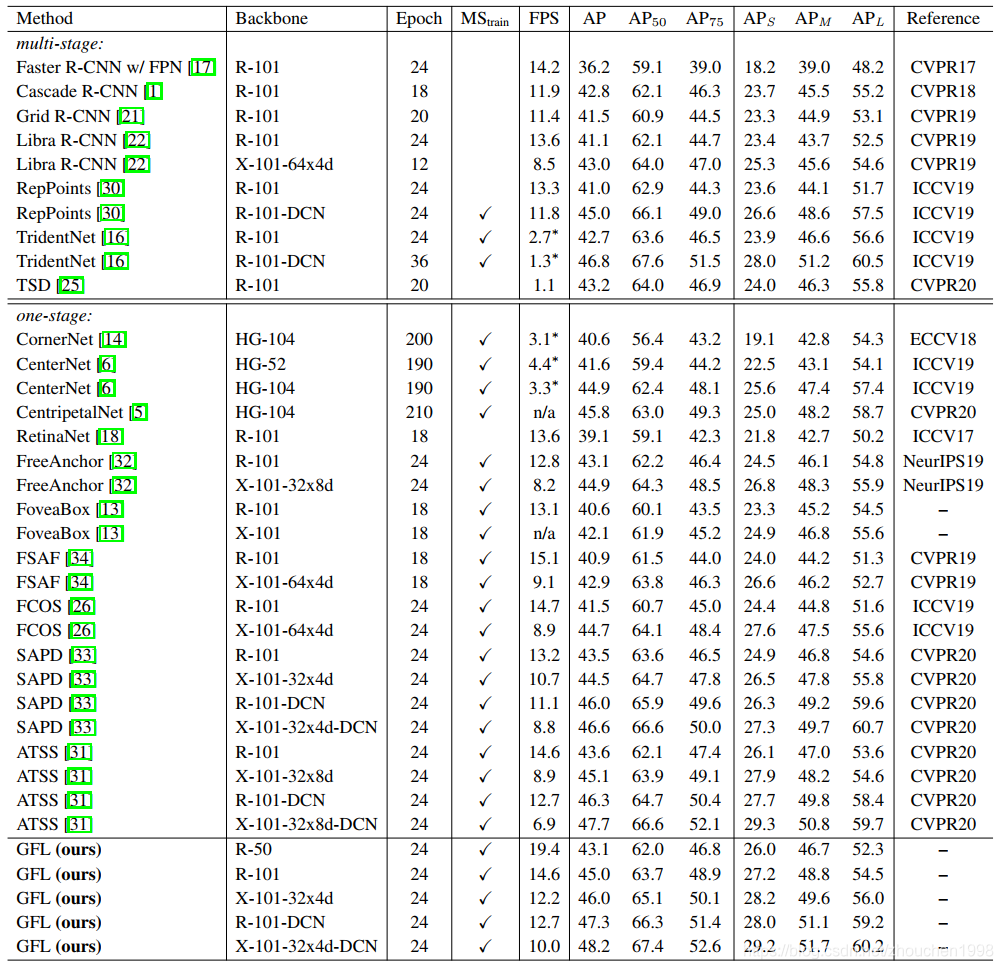Click the AP75 column header
The height and width of the screenshot is (969, 1003).
(x=704, y=19)
